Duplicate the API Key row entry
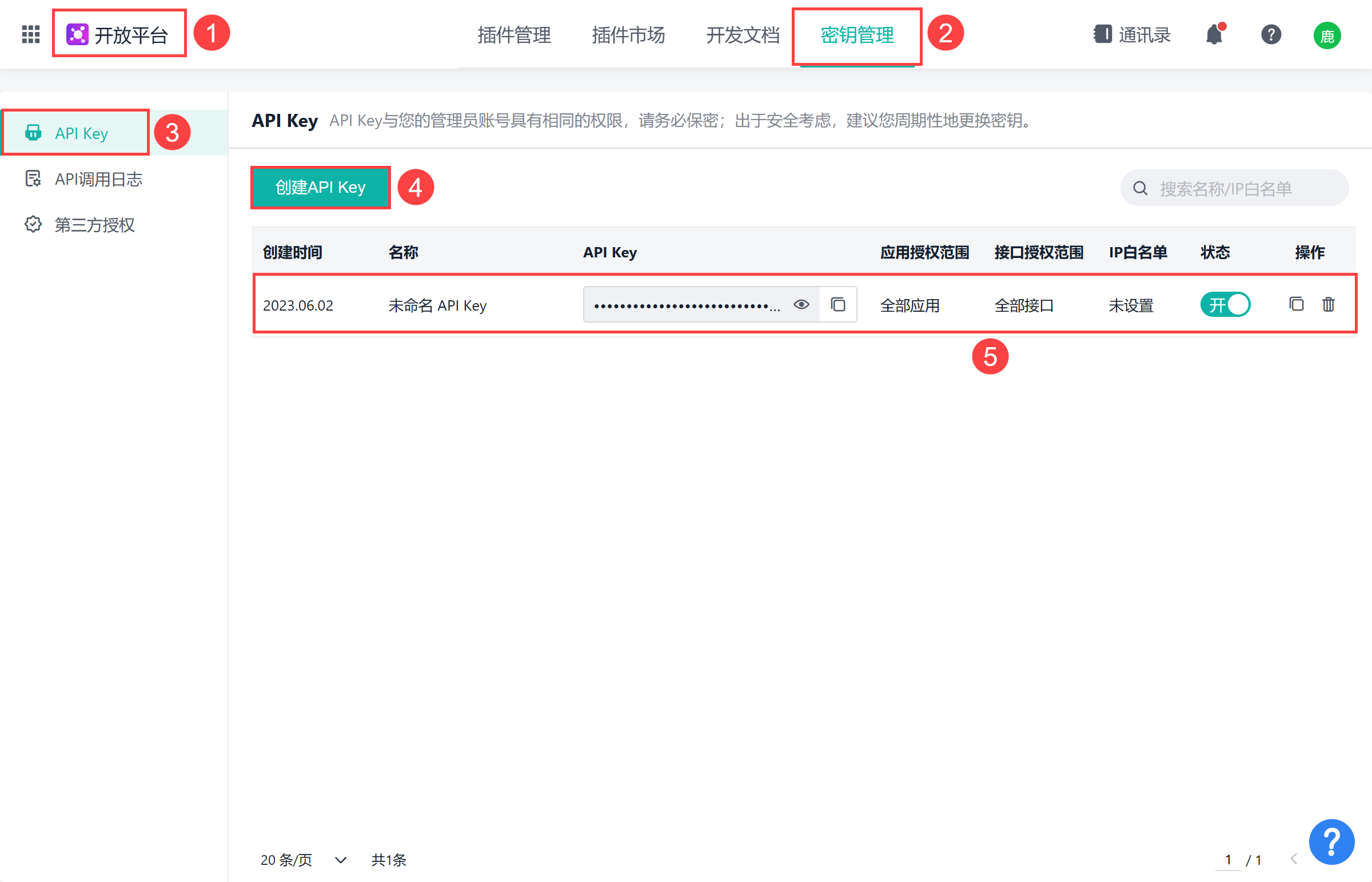The width and height of the screenshot is (1372, 882). [x=1296, y=304]
